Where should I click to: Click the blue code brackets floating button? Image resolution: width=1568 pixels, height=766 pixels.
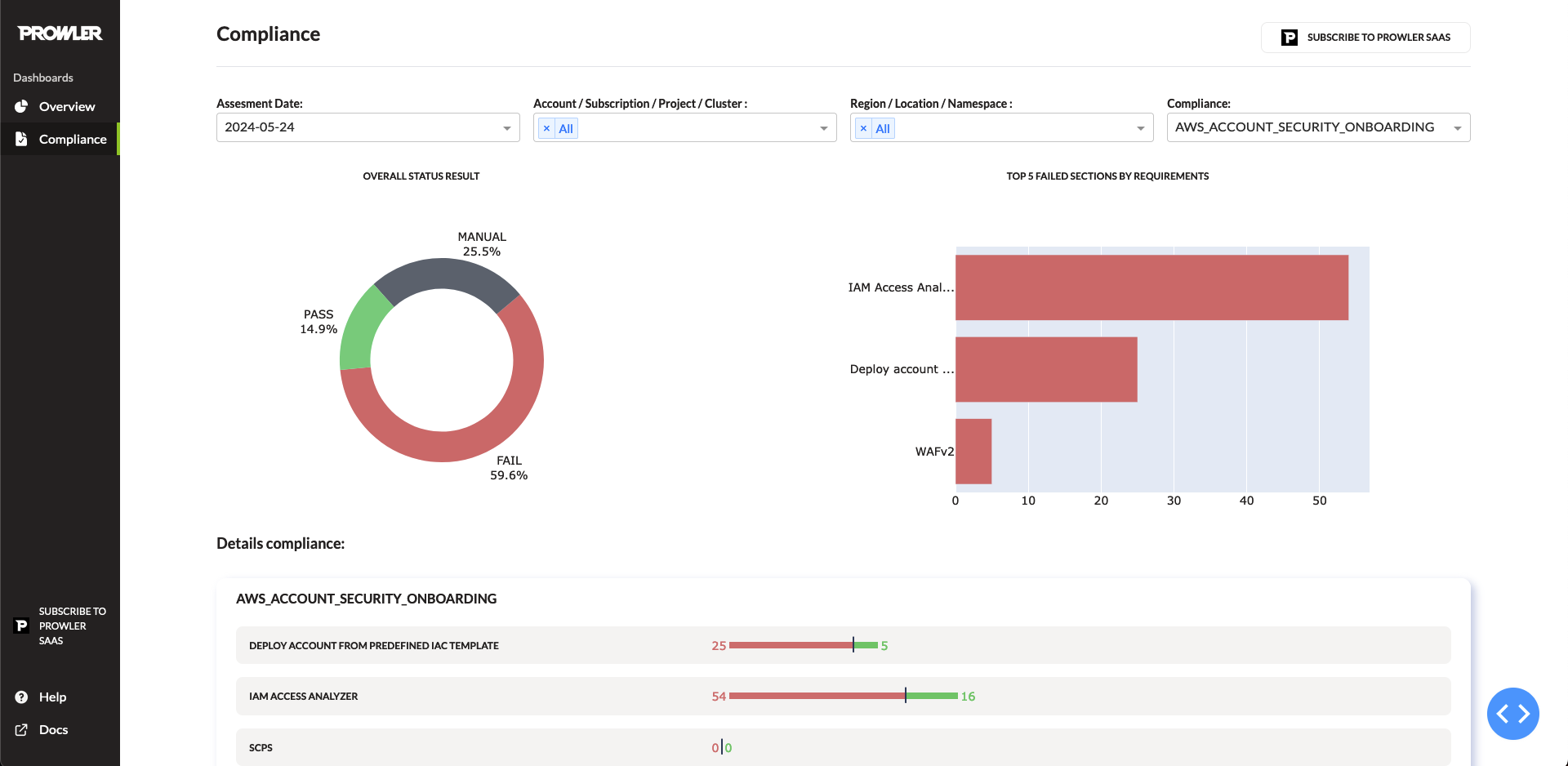(x=1512, y=714)
